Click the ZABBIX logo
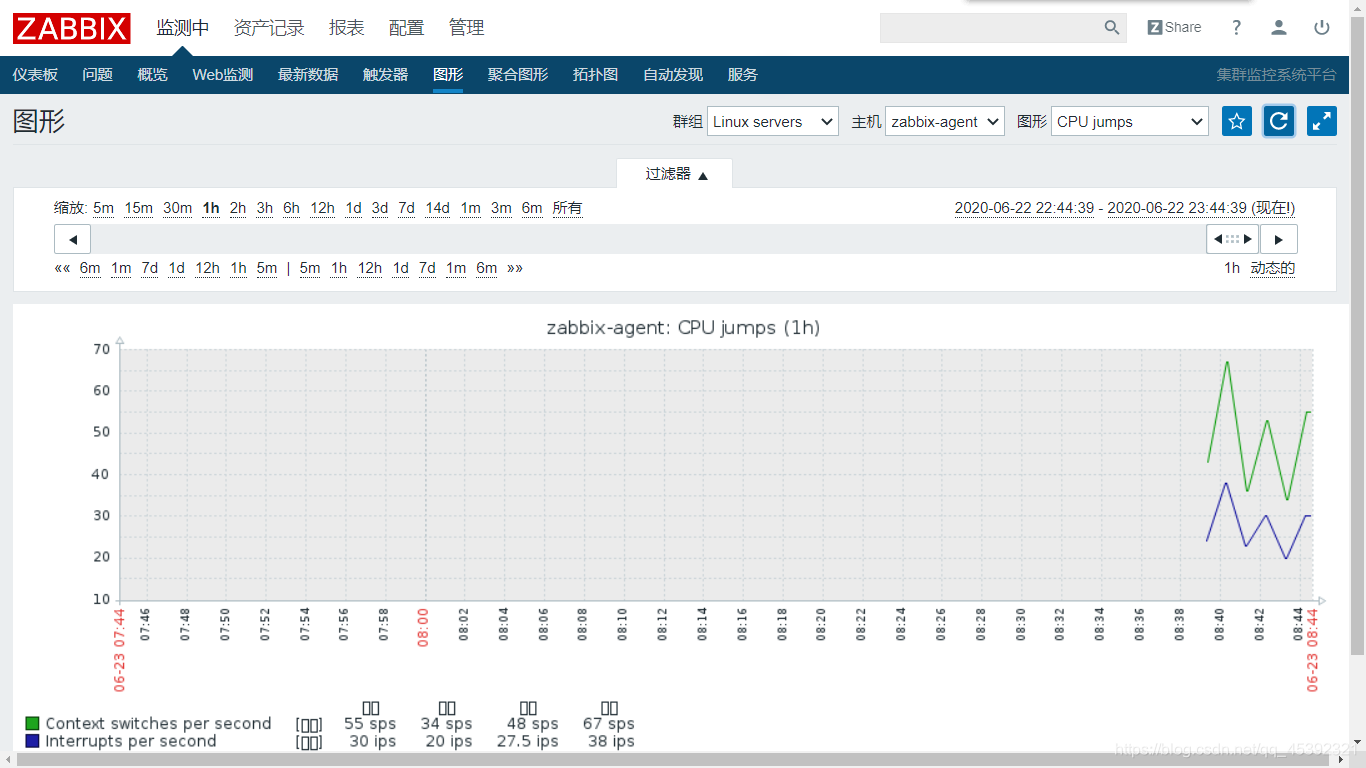This screenshot has height=768, width=1366. click(72, 28)
